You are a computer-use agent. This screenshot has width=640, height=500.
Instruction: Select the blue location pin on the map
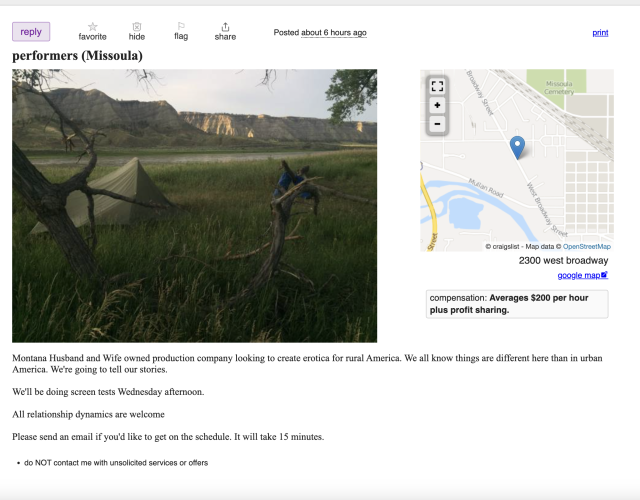(x=517, y=147)
